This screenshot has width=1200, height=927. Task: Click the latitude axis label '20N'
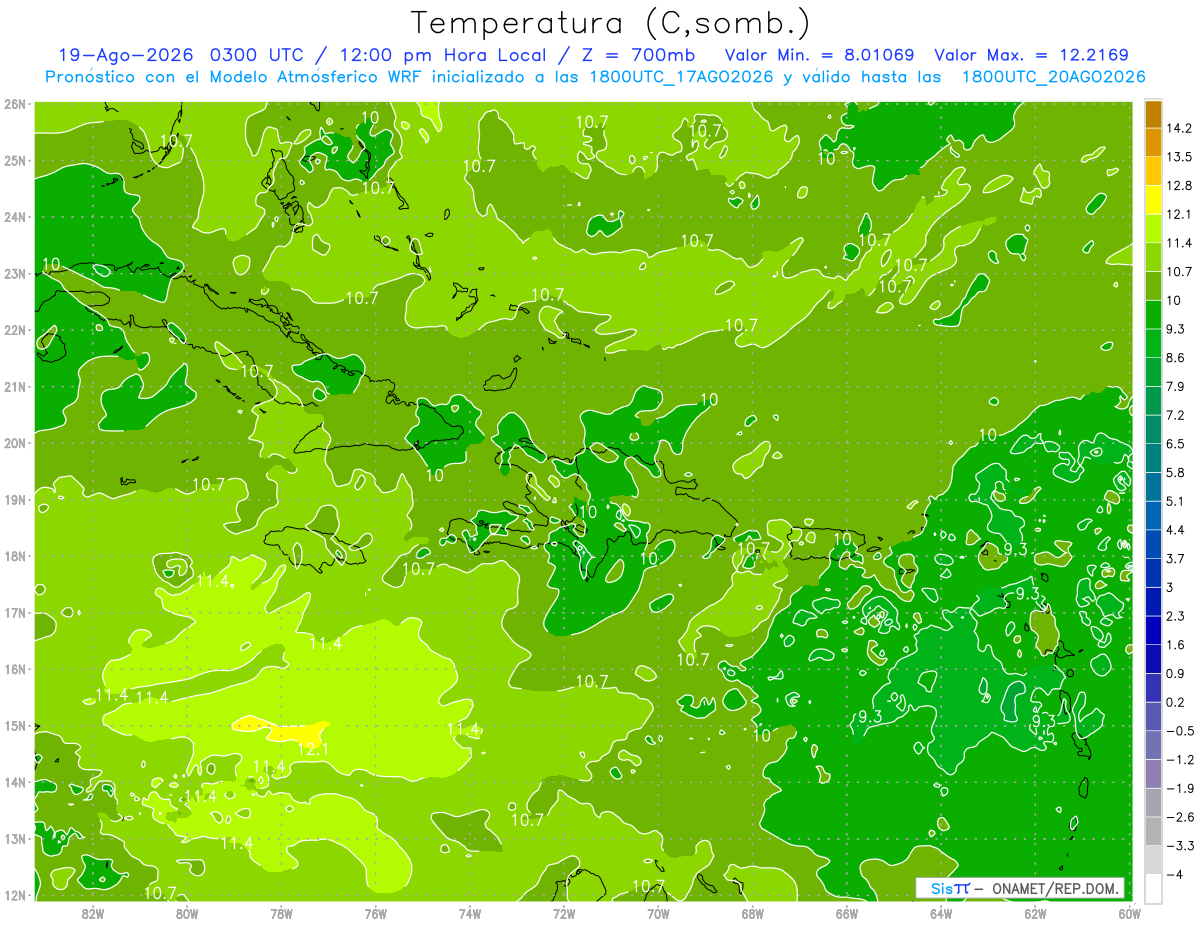click(14, 443)
